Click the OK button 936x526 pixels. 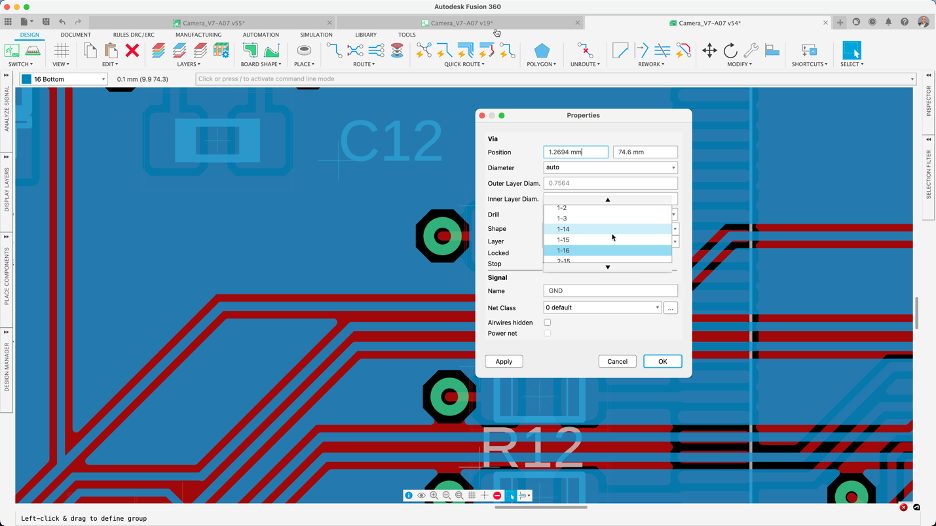[x=663, y=361]
